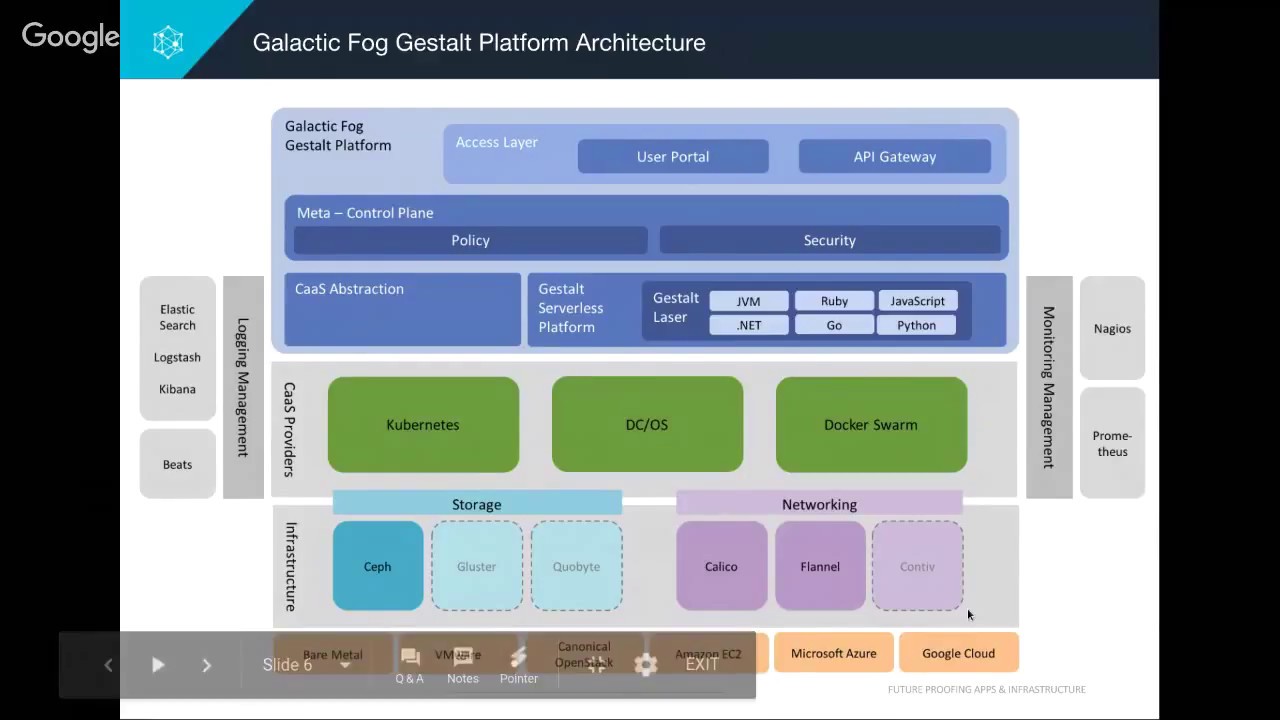Click the Contiv networking box
Viewport: 1280px width, 720px height.
917,566
